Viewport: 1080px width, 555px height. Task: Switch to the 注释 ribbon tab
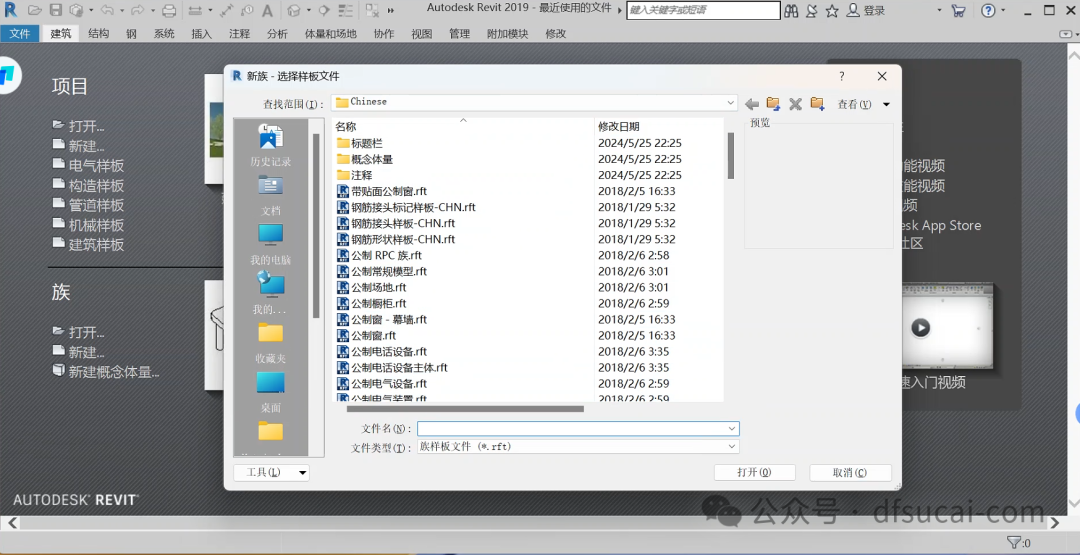[239, 34]
